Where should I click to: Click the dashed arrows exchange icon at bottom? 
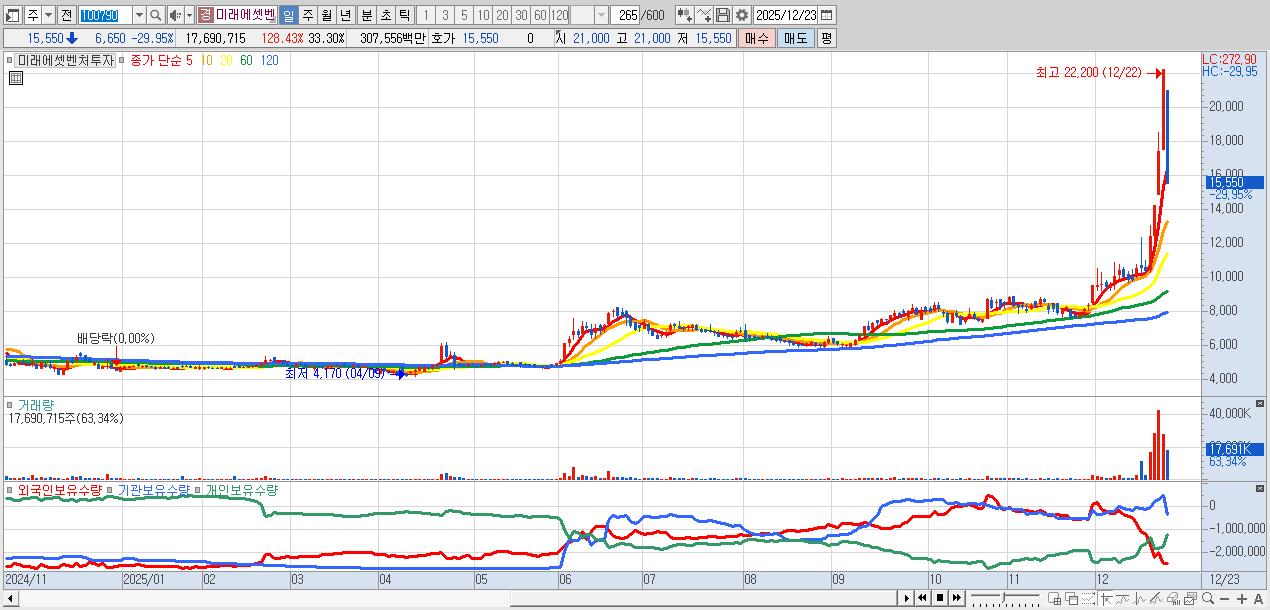tap(1088, 598)
